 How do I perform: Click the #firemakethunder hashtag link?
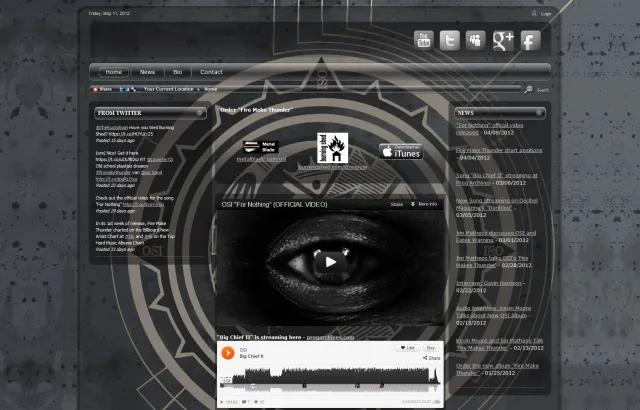pyautogui.click(x=113, y=173)
